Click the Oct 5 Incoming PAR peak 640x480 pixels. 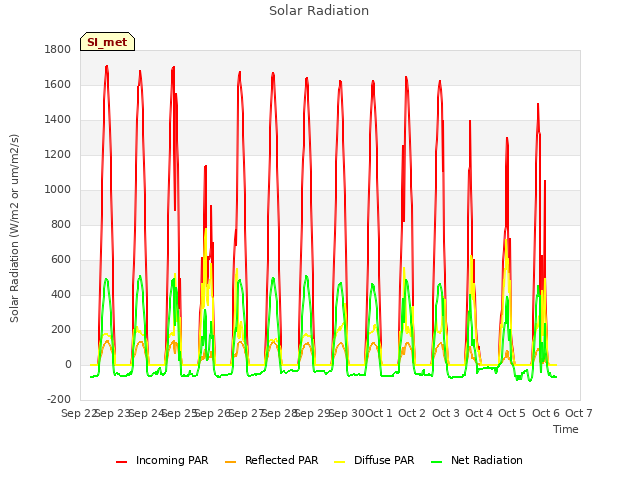click(x=507, y=139)
